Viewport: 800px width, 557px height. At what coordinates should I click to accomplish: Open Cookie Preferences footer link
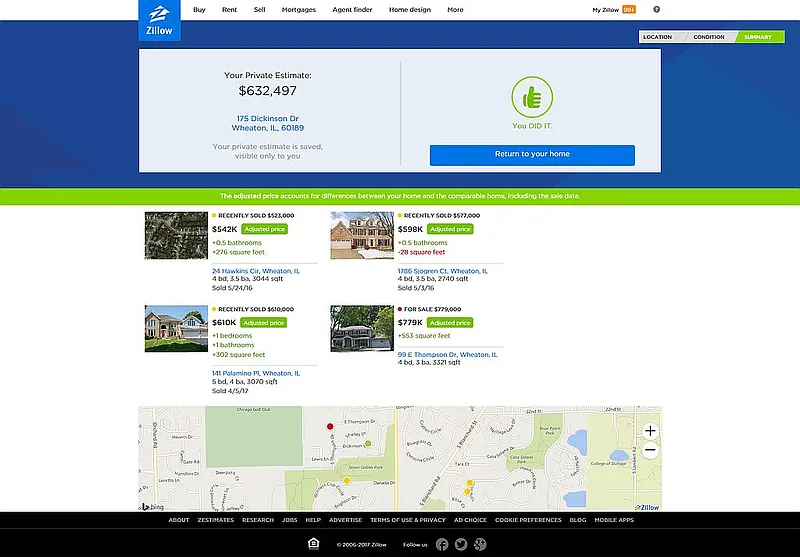528,520
